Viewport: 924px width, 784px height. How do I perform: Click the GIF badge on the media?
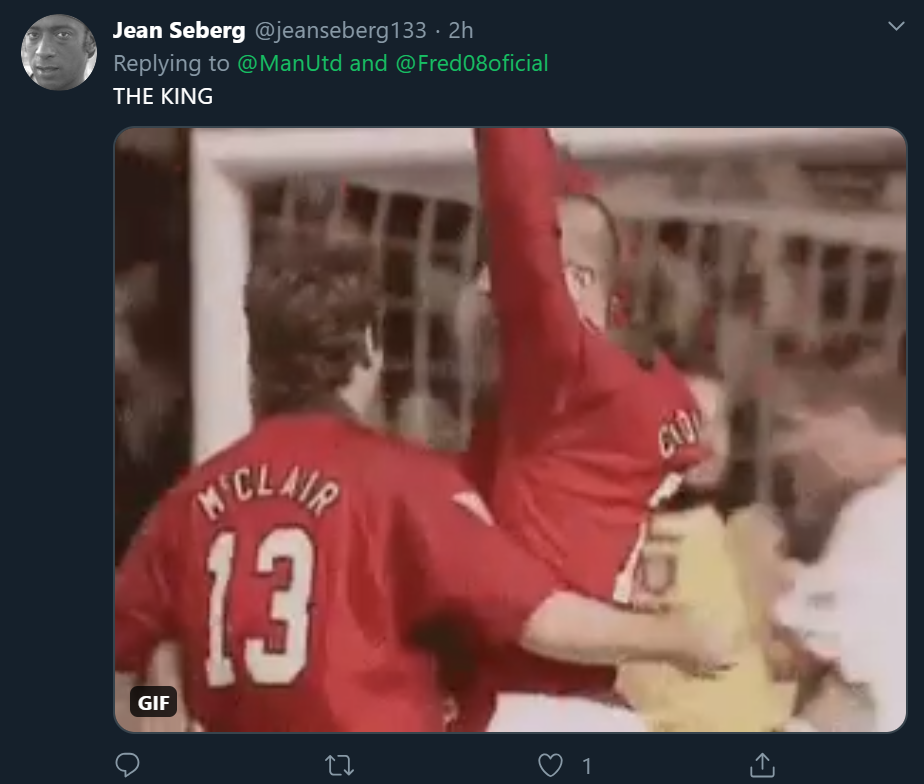pos(153,702)
